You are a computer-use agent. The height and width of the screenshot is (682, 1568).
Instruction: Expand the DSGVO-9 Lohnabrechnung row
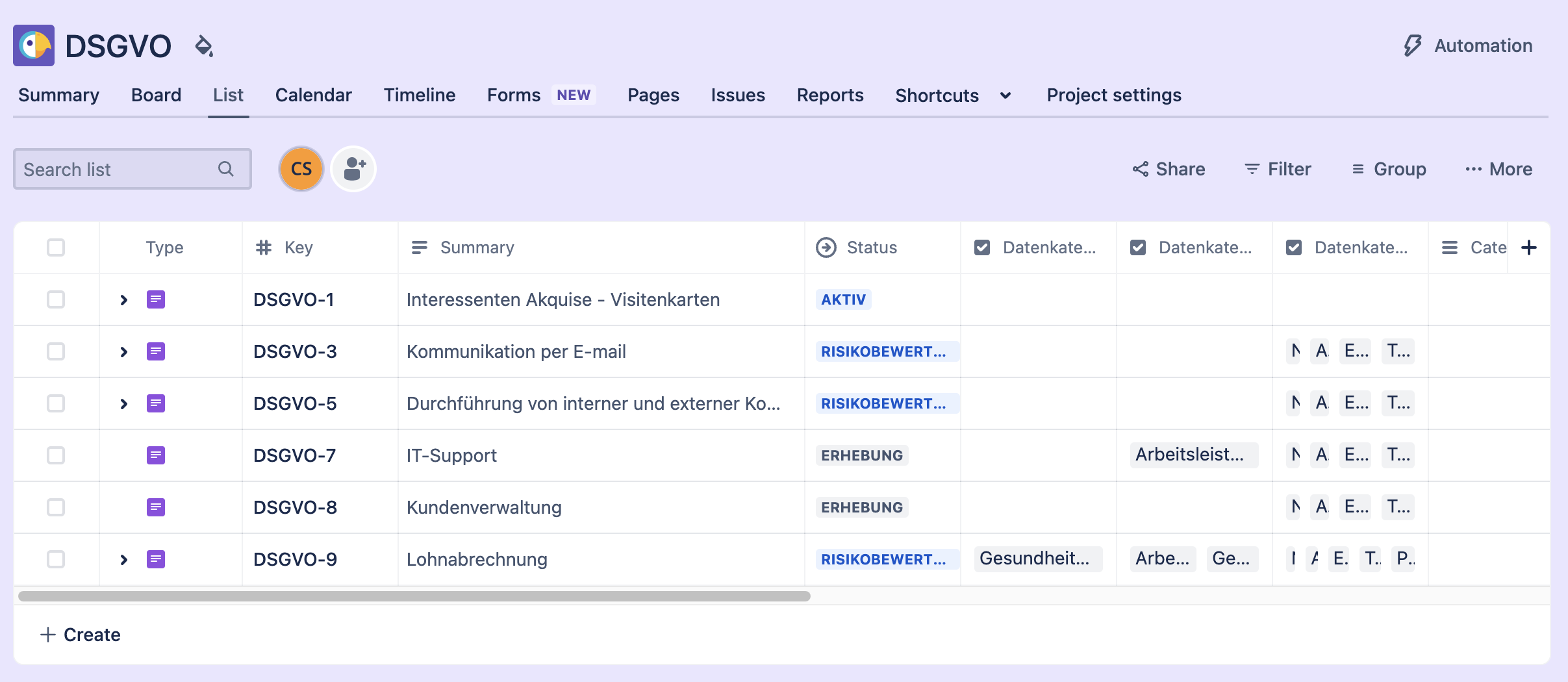pyautogui.click(x=123, y=559)
